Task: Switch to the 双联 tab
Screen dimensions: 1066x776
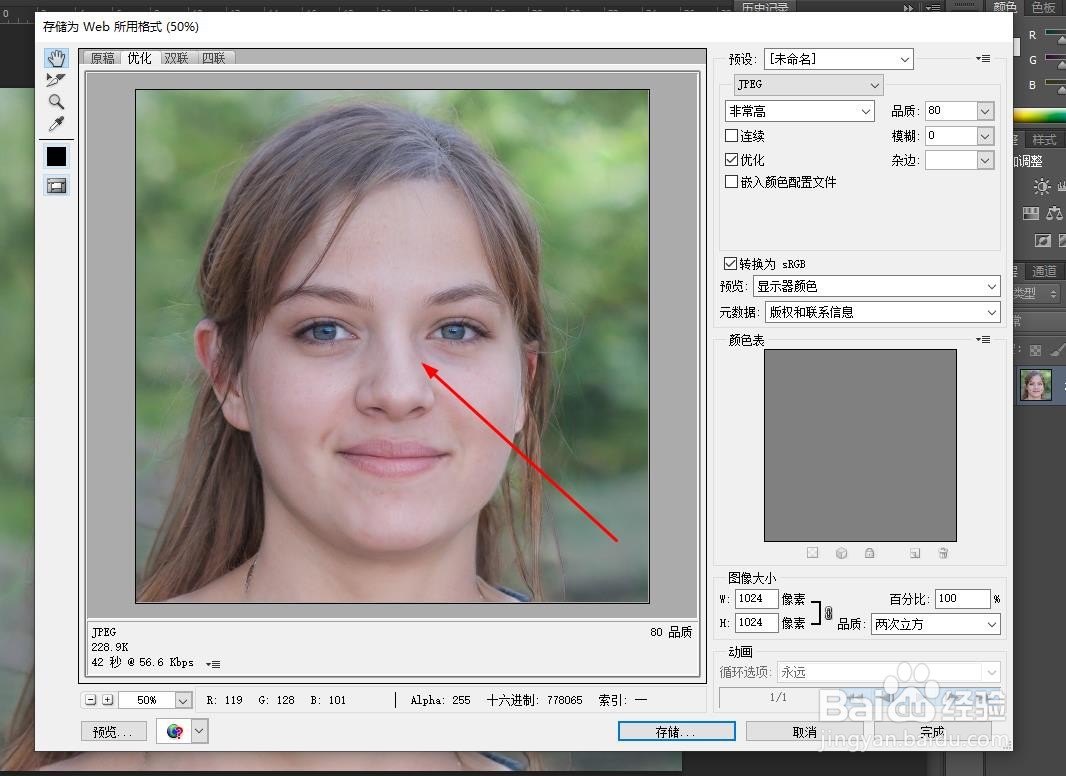Action: (177, 58)
